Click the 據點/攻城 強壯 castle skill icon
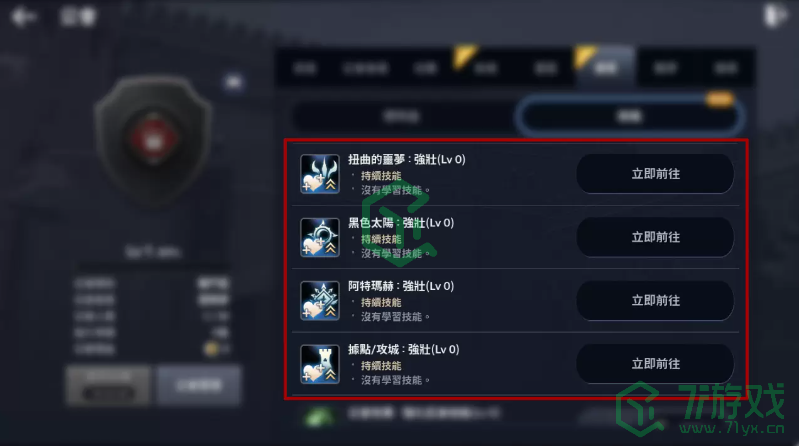 pyautogui.click(x=320, y=364)
